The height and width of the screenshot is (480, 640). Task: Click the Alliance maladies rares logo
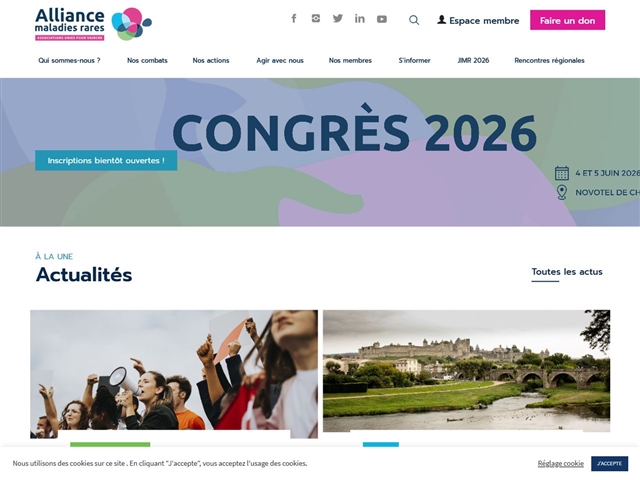point(93,24)
